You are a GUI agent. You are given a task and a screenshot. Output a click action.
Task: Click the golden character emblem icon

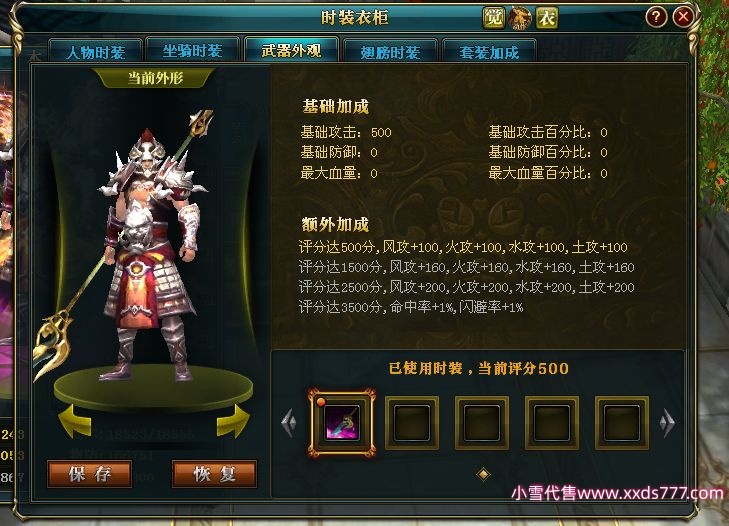coord(520,19)
